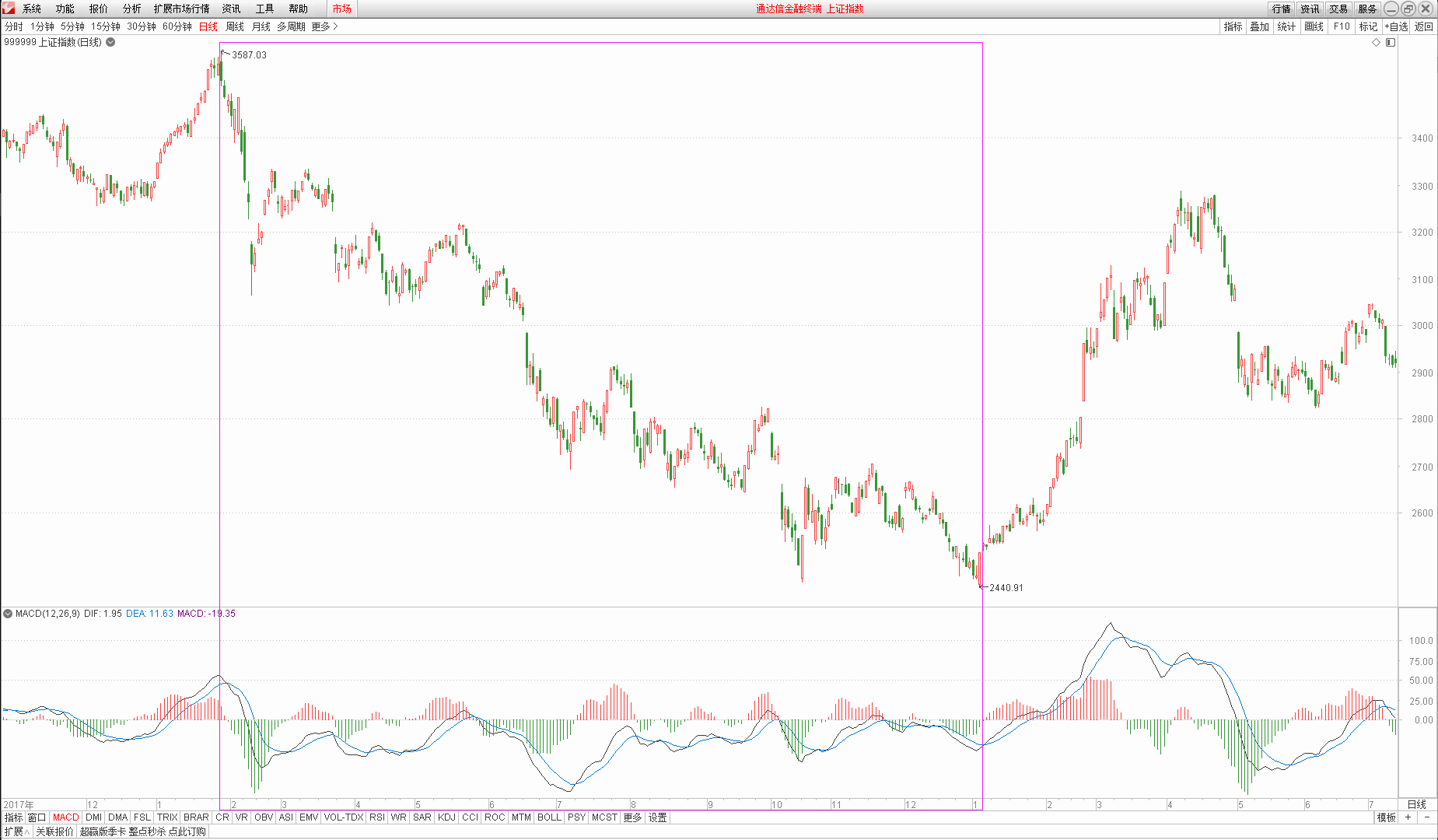Image resolution: width=1438 pixels, height=840 pixels.
Task: Select the KDJ indicator tab
Action: [446, 817]
